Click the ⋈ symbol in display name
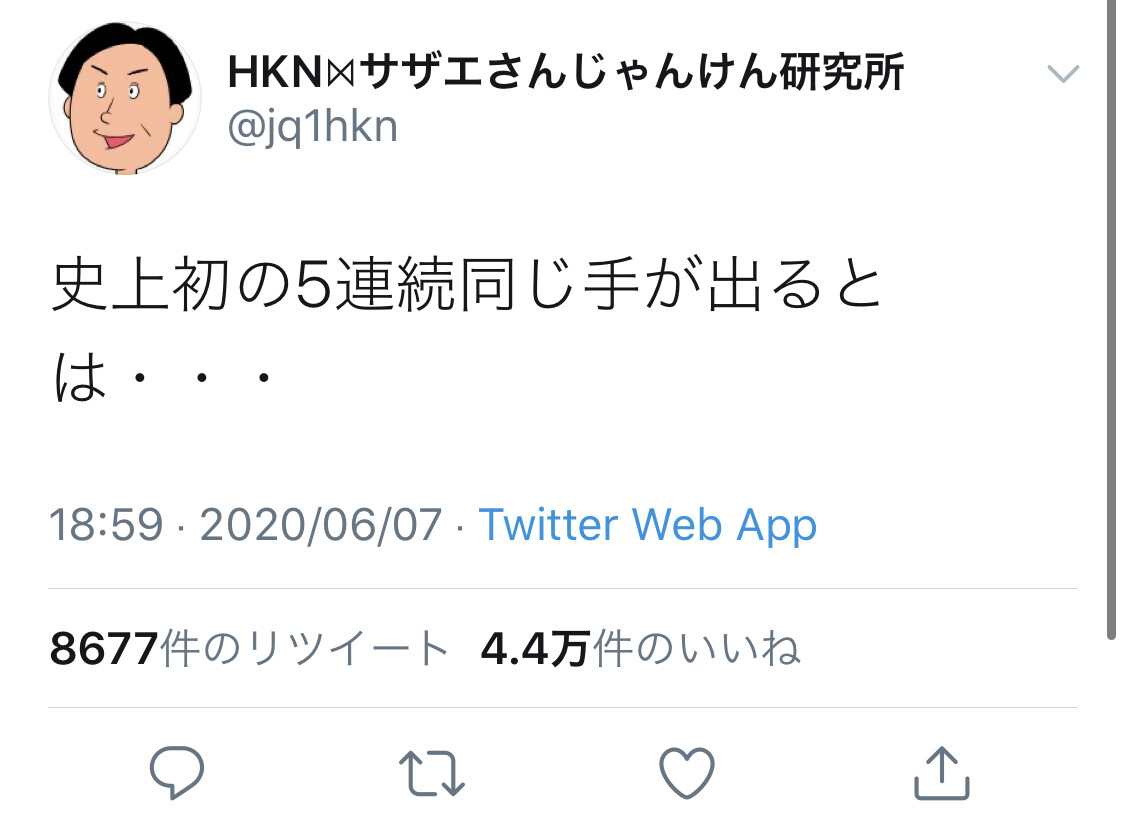 (x=341, y=74)
